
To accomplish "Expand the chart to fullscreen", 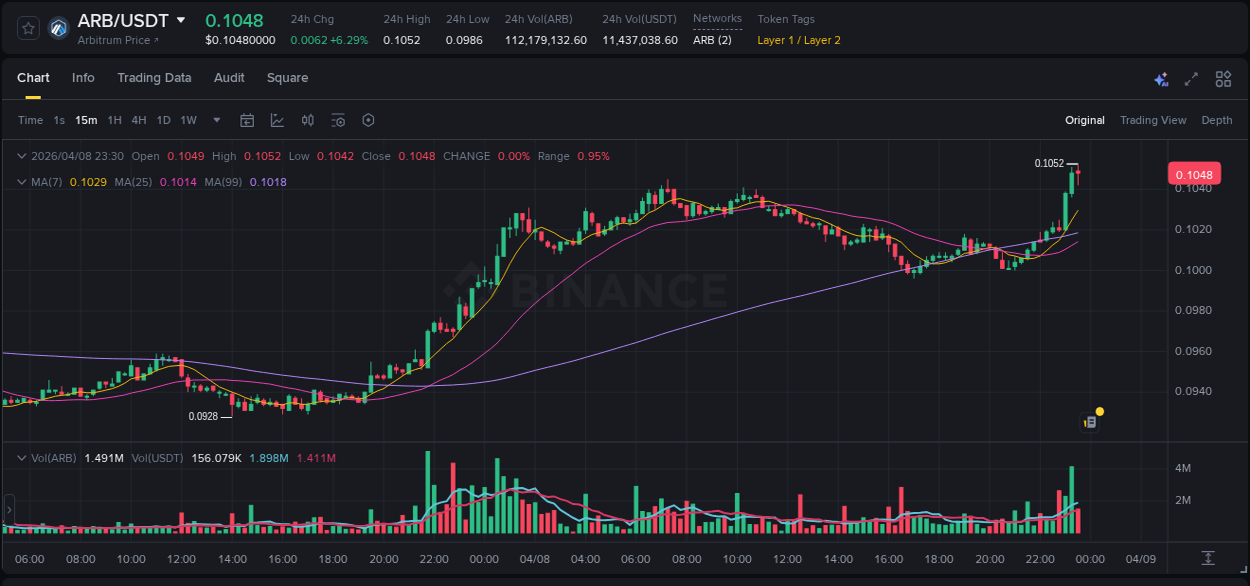I will pos(1191,79).
